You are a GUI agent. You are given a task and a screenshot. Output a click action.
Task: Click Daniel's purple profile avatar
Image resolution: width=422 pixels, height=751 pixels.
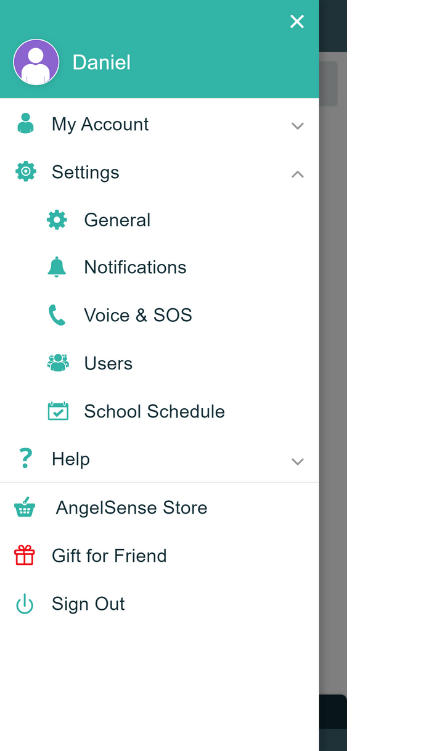click(36, 62)
